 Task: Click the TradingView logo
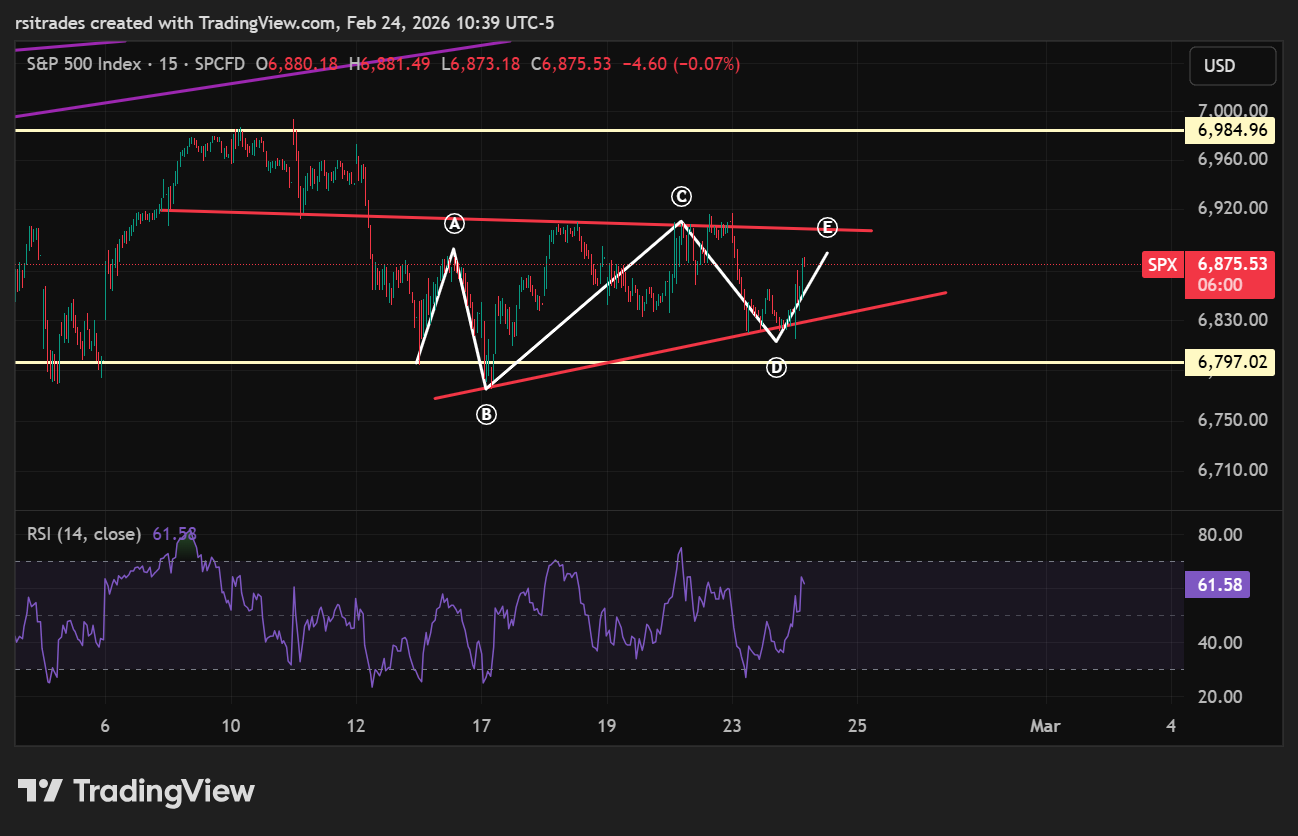137,791
